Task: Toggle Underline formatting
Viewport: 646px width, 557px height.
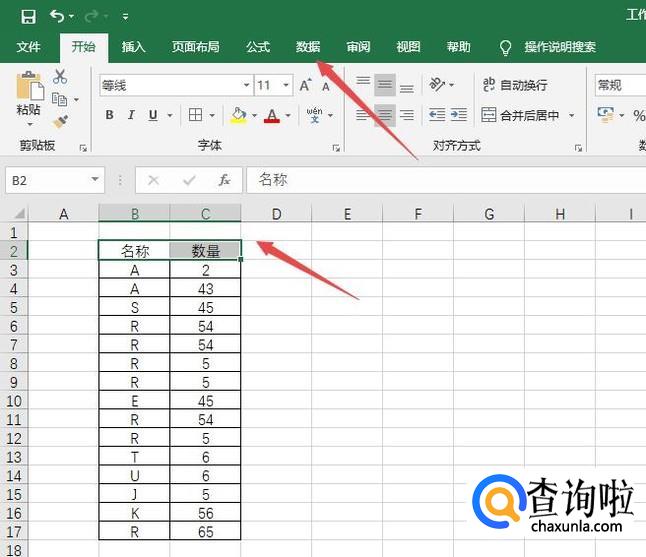Action: click(153, 115)
